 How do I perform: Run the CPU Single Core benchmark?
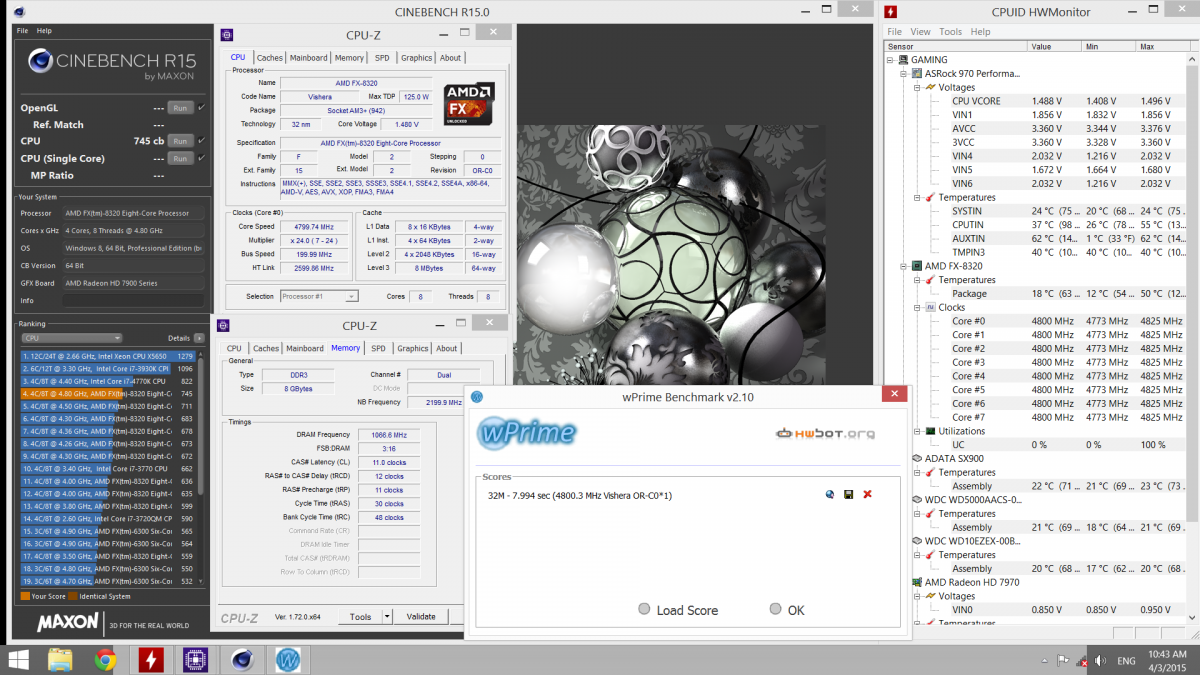(180, 158)
